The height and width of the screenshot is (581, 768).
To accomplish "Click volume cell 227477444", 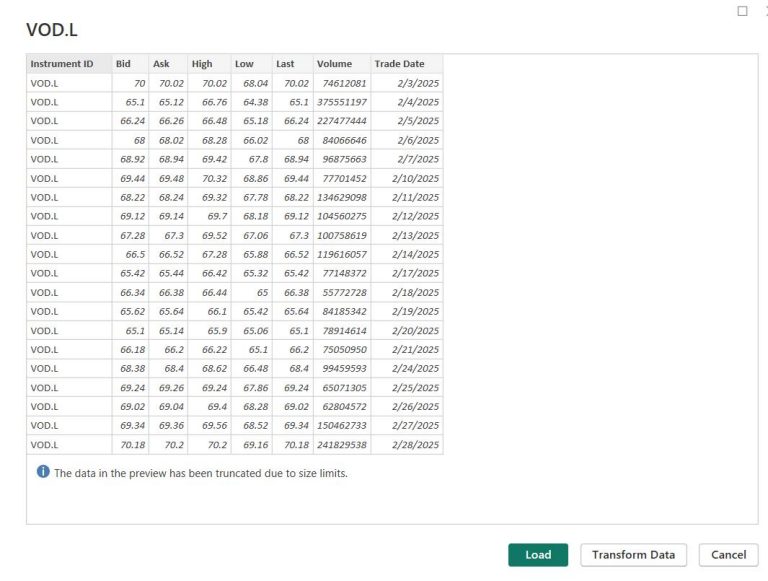I will 342,121.
